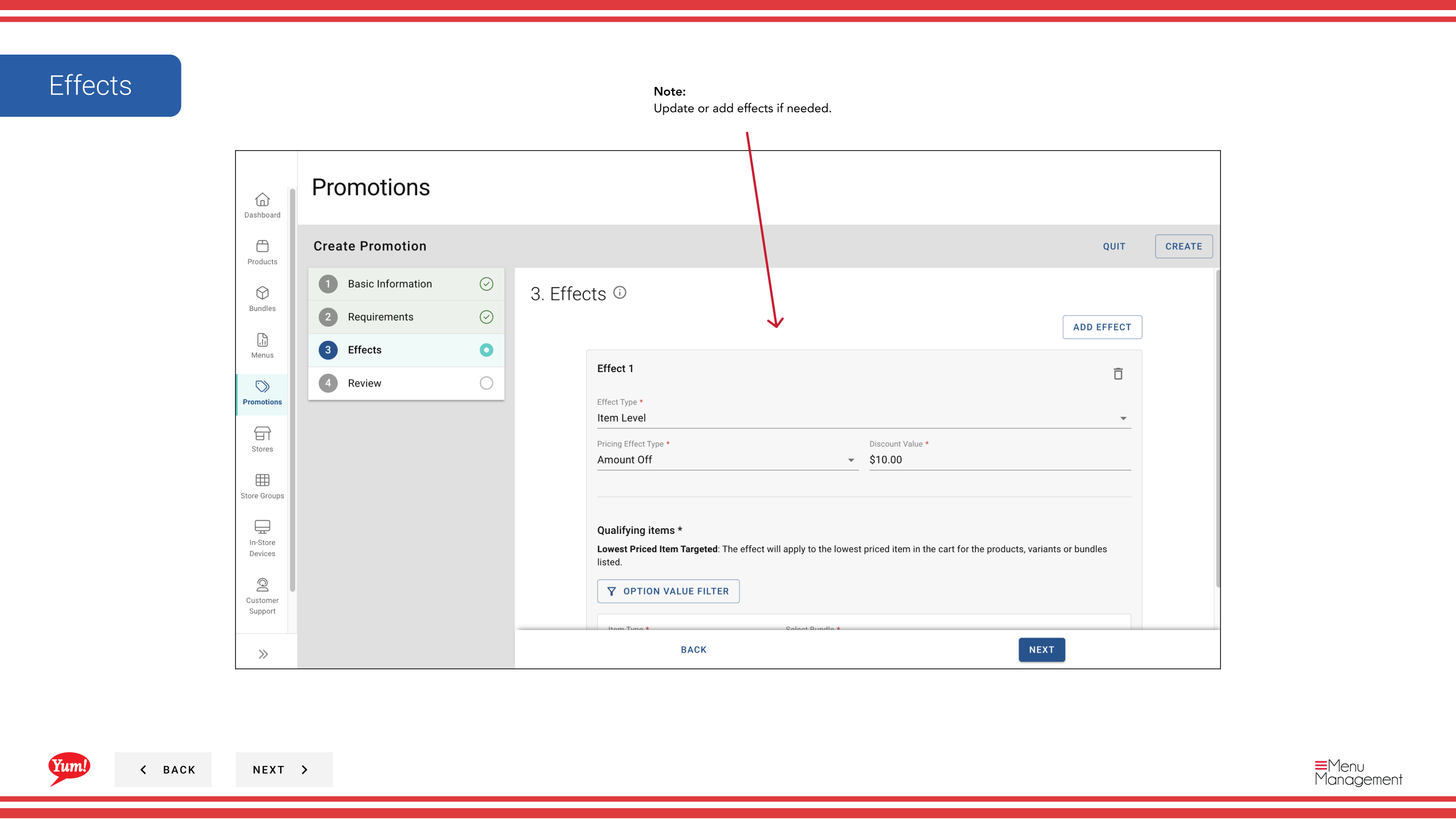Open the Store Groups grid icon
The width and height of the screenshot is (1456, 819).
click(262, 480)
